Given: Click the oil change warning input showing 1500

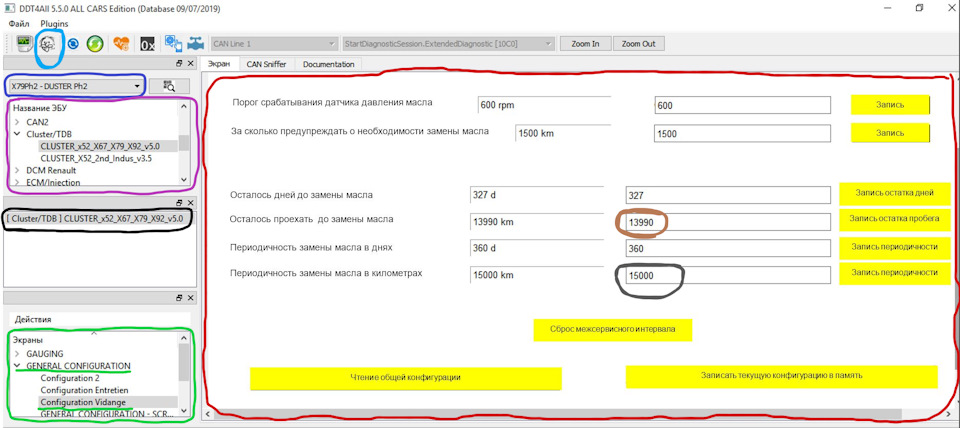Looking at the screenshot, I should click(x=742, y=133).
